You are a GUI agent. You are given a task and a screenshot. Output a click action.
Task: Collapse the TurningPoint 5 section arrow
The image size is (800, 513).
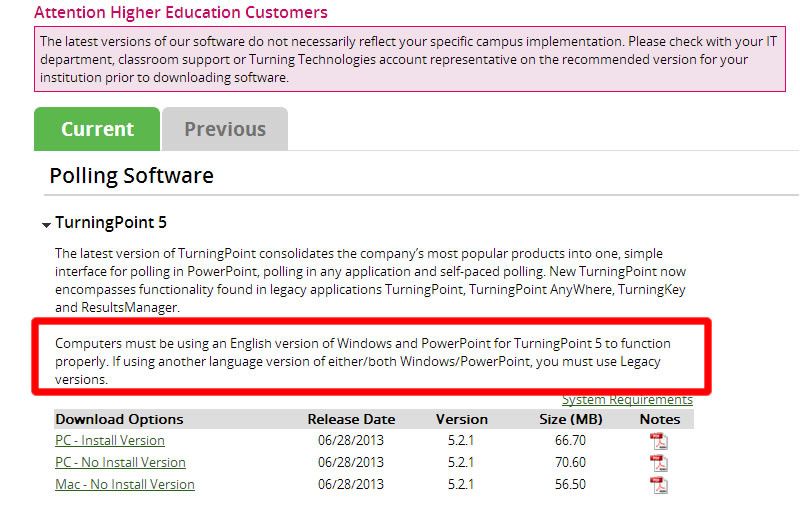pos(46,224)
